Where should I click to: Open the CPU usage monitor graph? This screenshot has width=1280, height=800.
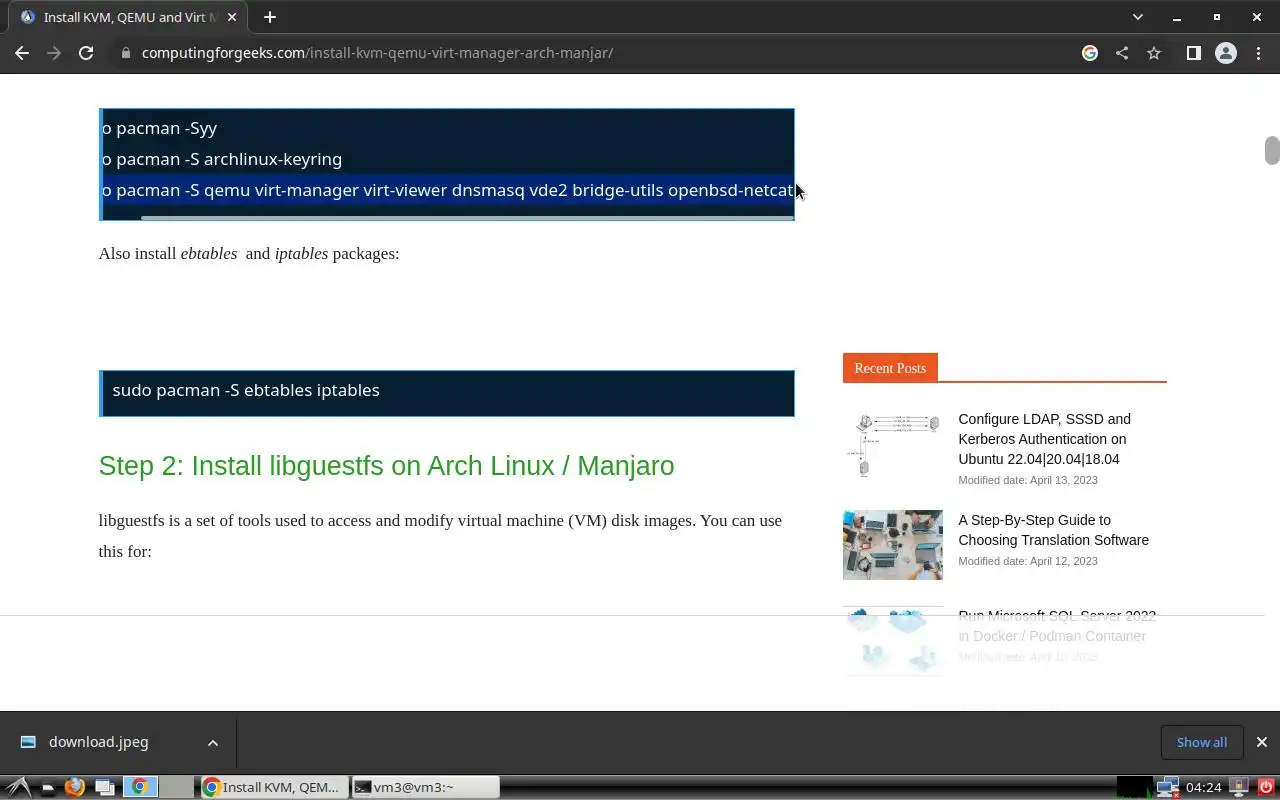(1134, 787)
